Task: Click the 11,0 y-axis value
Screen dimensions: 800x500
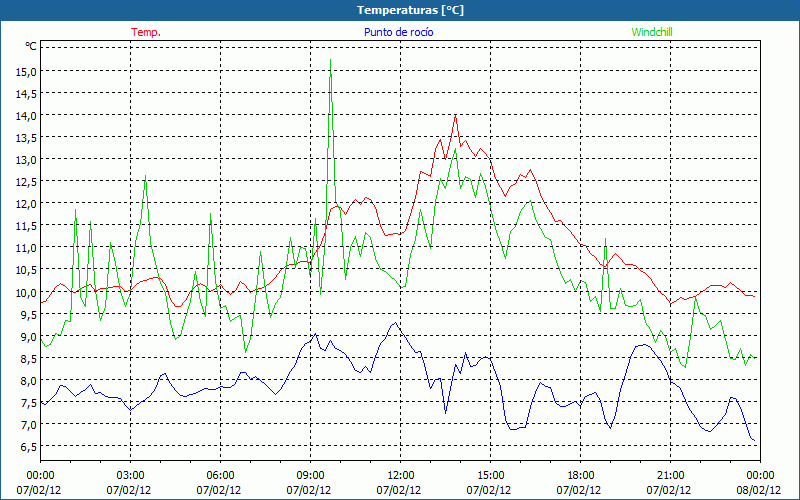Action: (x=27, y=248)
